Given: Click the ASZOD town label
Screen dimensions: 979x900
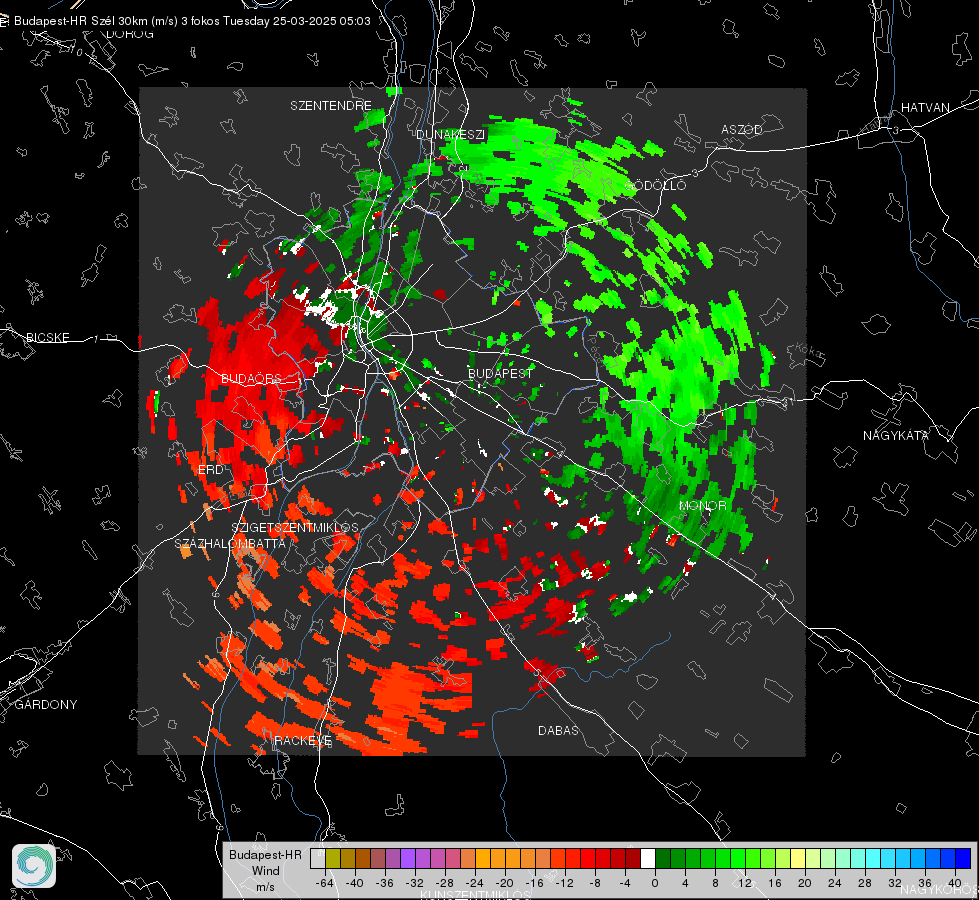Looking at the screenshot, I should (x=742, y=129).
